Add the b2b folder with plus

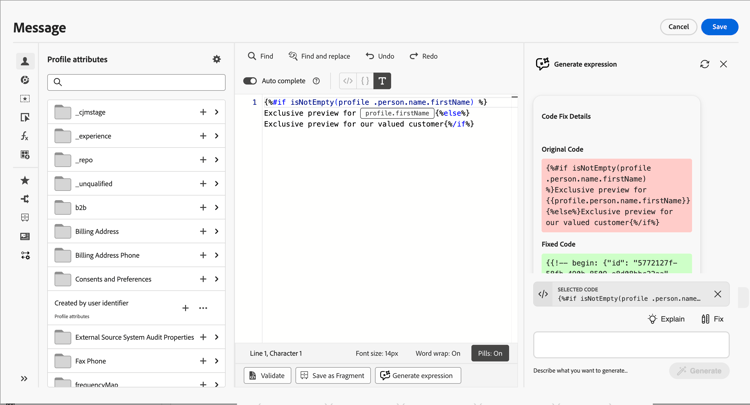pyautogui.click(x=203, y=208)
